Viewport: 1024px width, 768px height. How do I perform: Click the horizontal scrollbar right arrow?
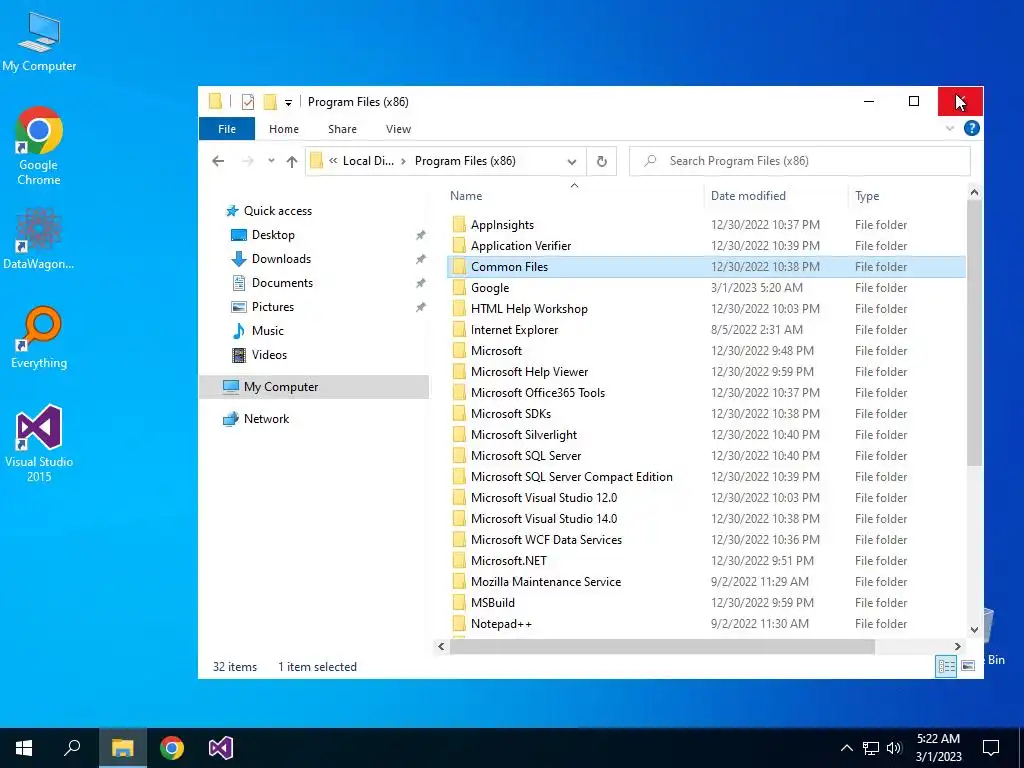click(x=957, y=647)
